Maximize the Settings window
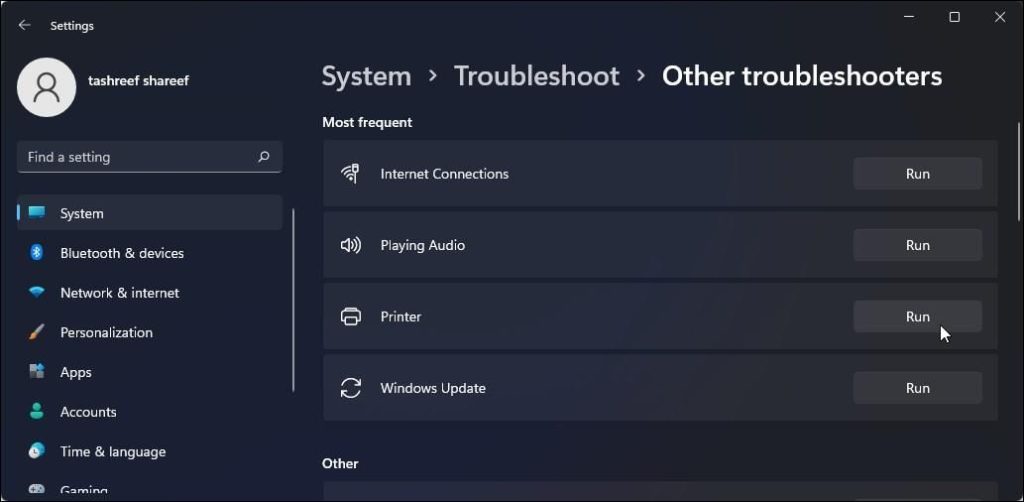This screenshot has height=502, width=1024. point(954,18)
